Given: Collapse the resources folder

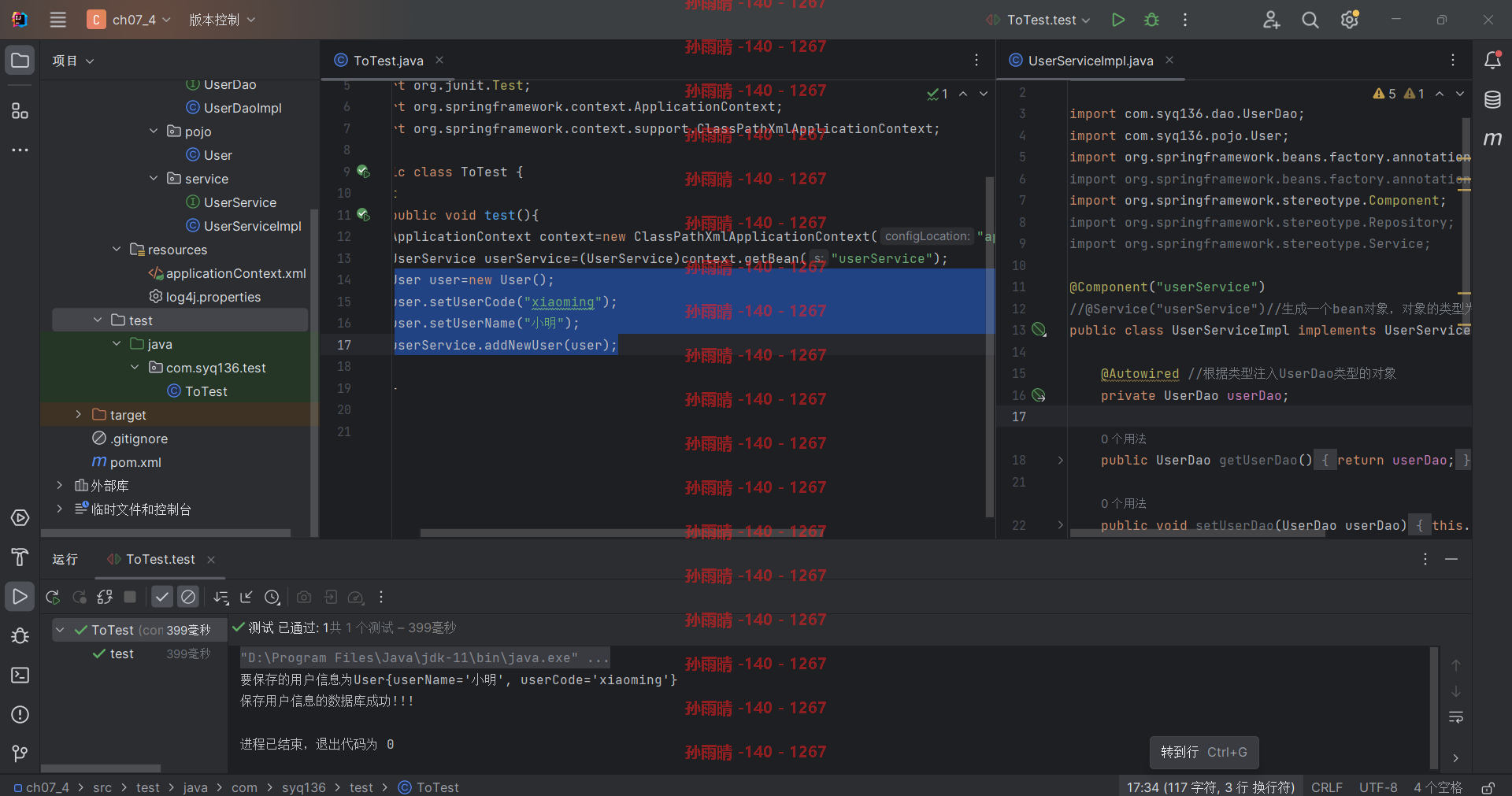Looking at the screenshot, I should 117,250.
